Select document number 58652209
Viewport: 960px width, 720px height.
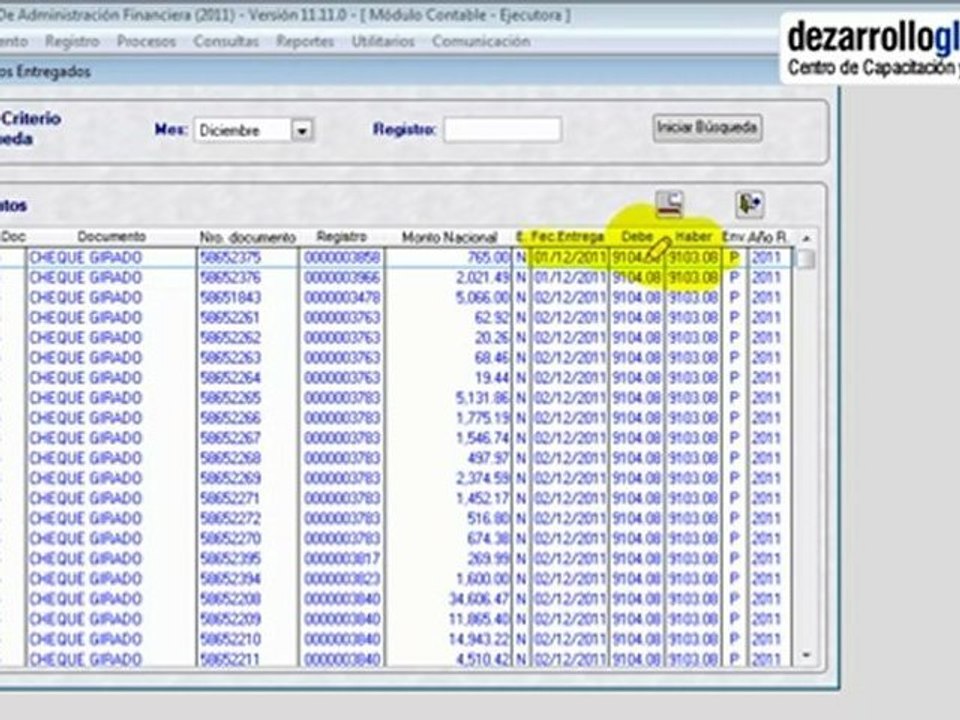pyautogui.click(x=230, y=620)
